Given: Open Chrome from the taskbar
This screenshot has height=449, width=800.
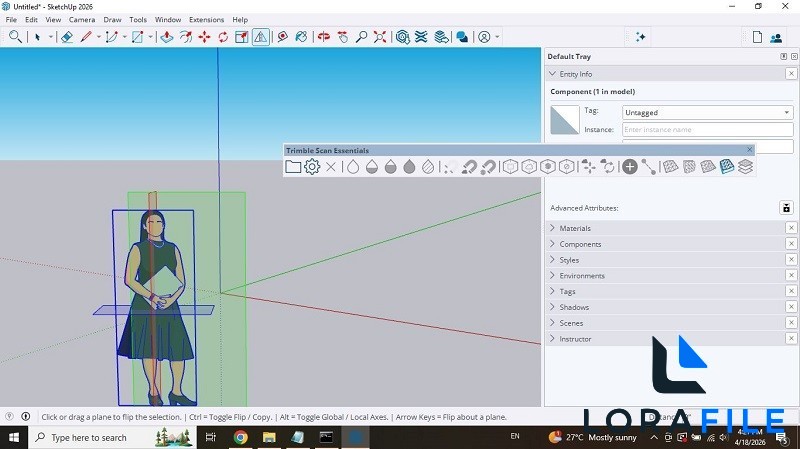Looking at the screenshot, I should [x=240, y=437].
